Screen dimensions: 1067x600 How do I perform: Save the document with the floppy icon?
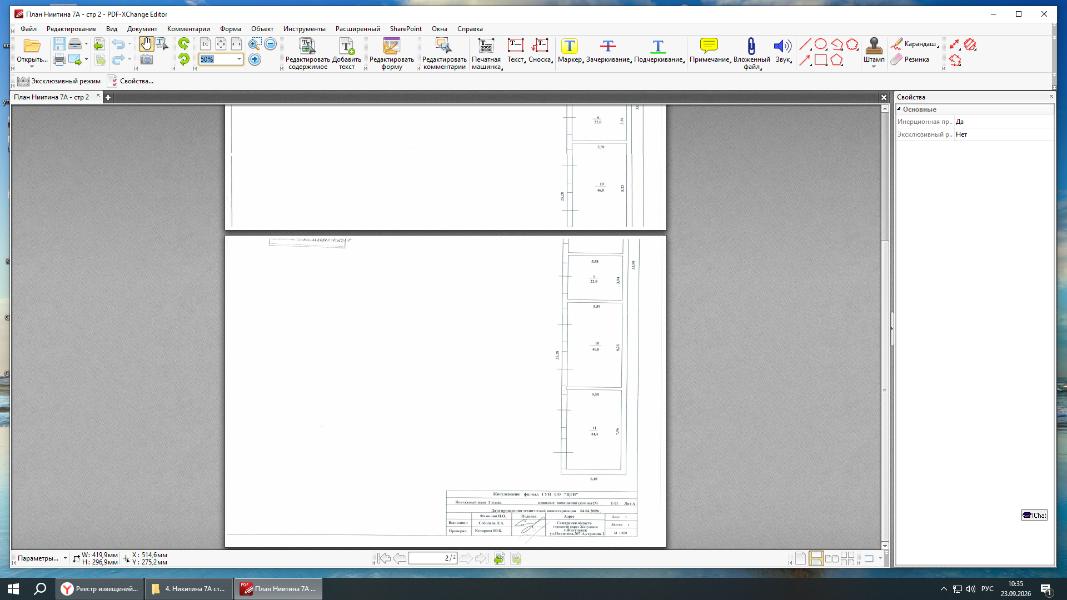59,44
